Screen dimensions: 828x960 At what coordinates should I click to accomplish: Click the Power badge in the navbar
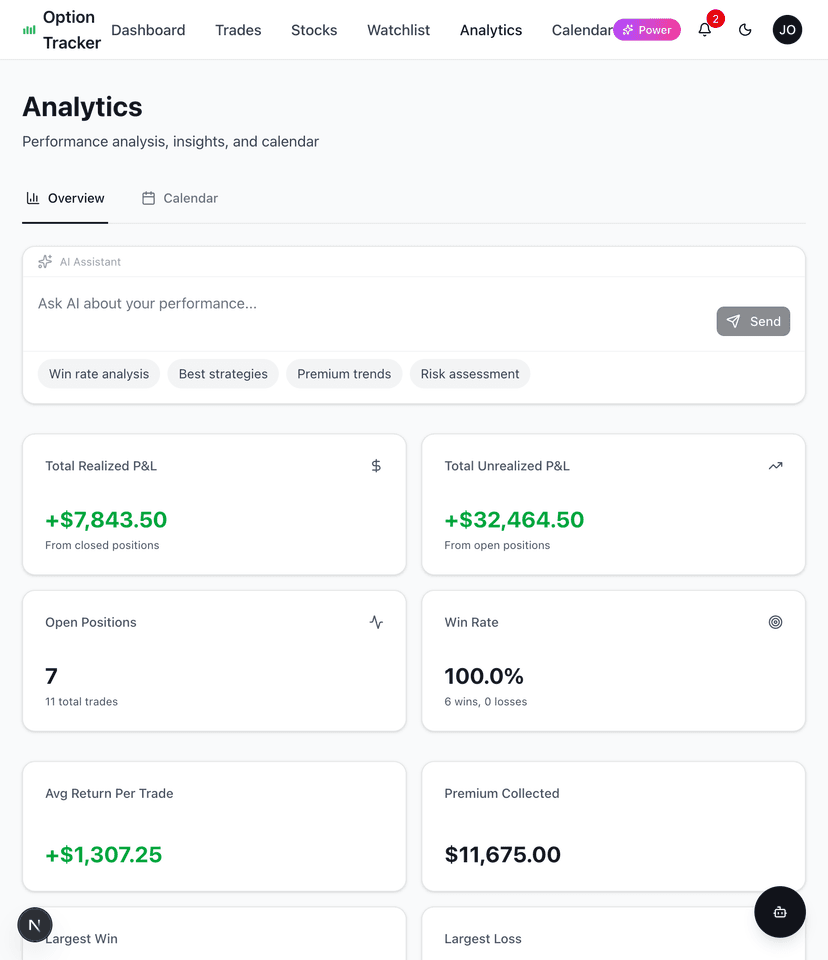(647, 30)
